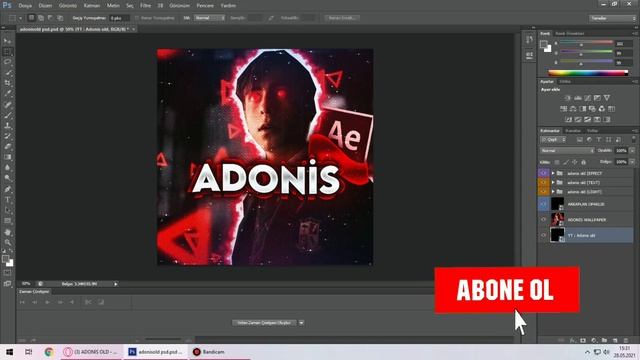
Task: Open the Style Normal dropdown in options bar
Action: point(209,18)
